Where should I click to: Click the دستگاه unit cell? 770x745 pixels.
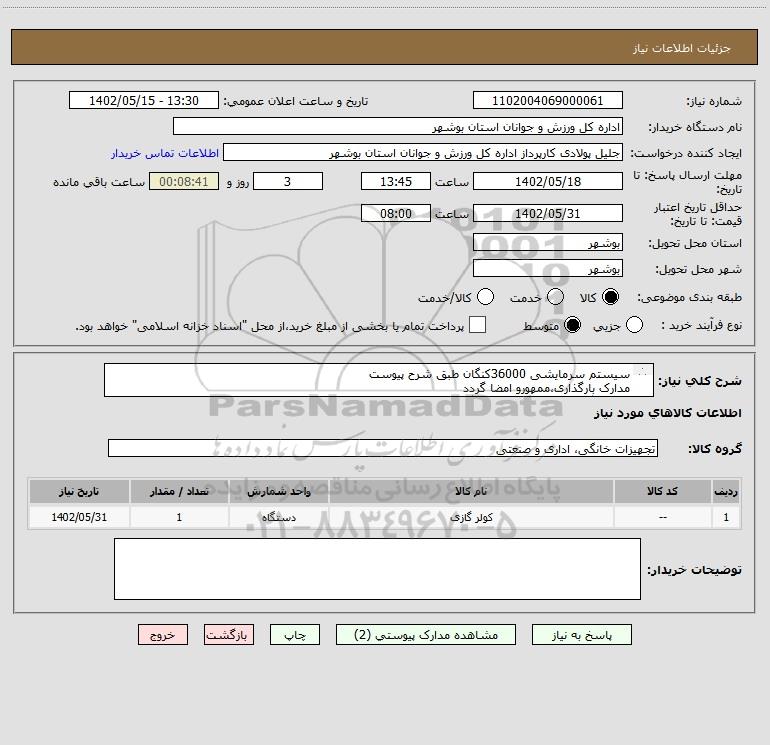coord(278,517)
